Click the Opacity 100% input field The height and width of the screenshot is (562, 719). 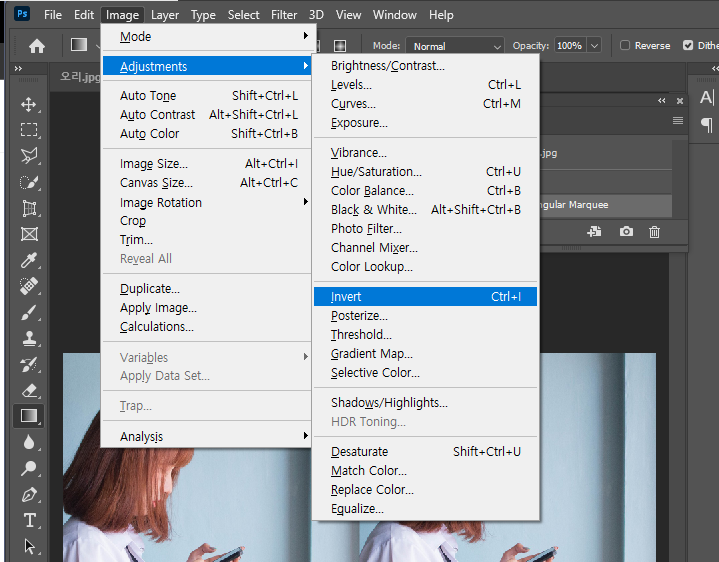click(570, 46)
